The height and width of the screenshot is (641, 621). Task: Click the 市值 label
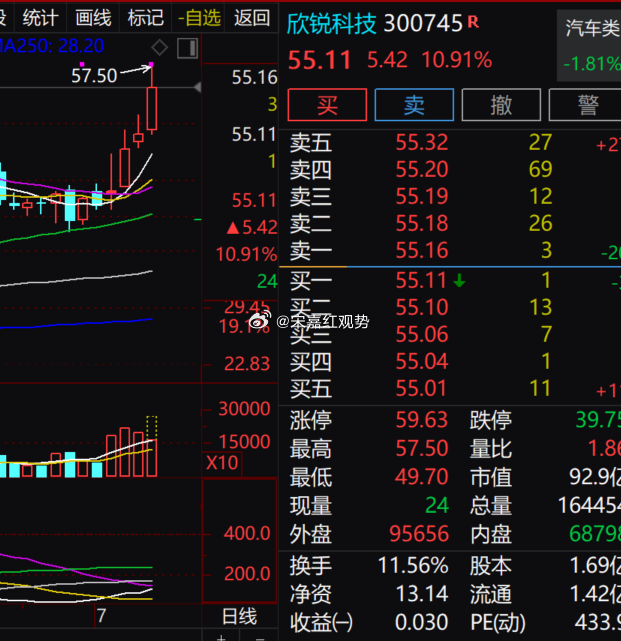(x=491, y=477)
